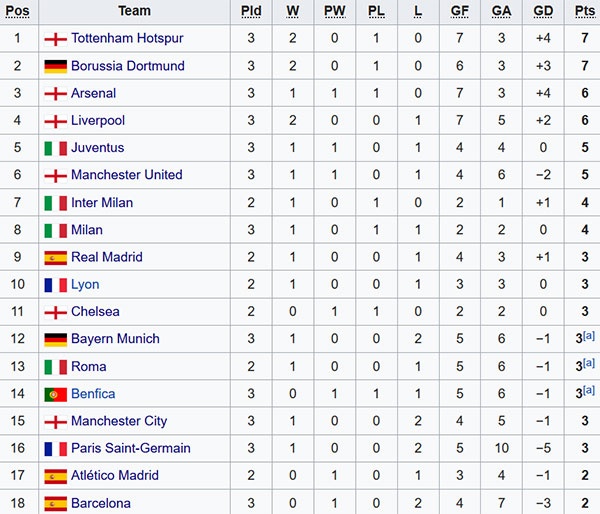Open the Manchester United link
The image size is (600, 514).
click(x=126, y=175)
